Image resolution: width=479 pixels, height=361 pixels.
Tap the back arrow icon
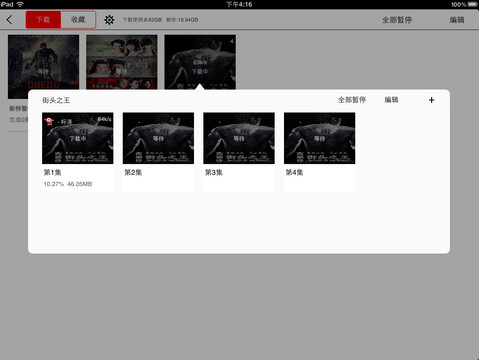9,20
